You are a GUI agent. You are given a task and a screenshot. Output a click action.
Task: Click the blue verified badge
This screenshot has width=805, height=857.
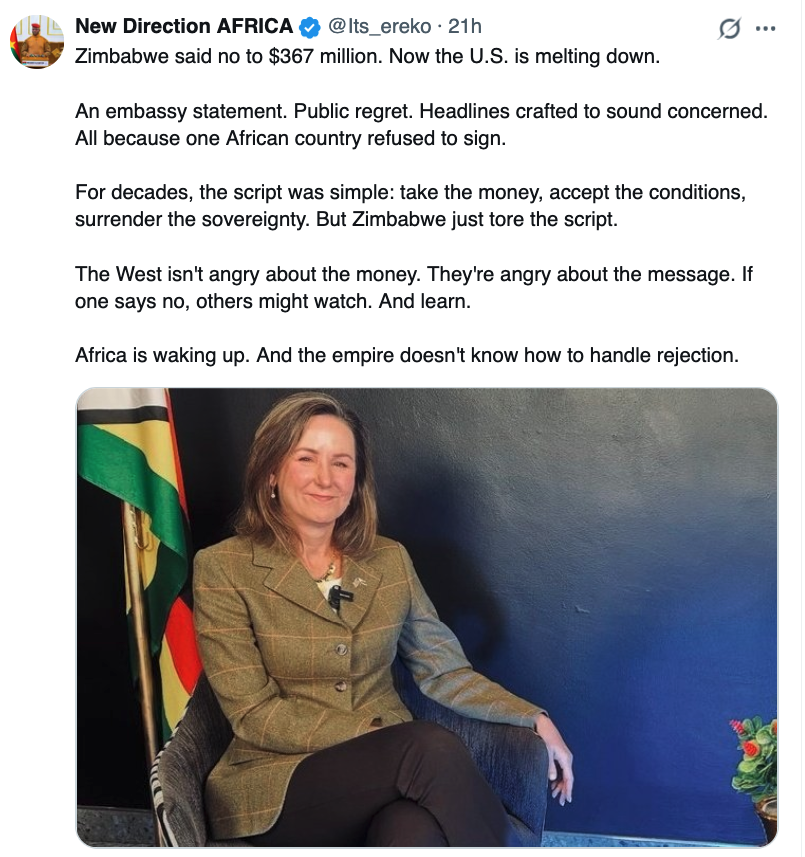309,27
